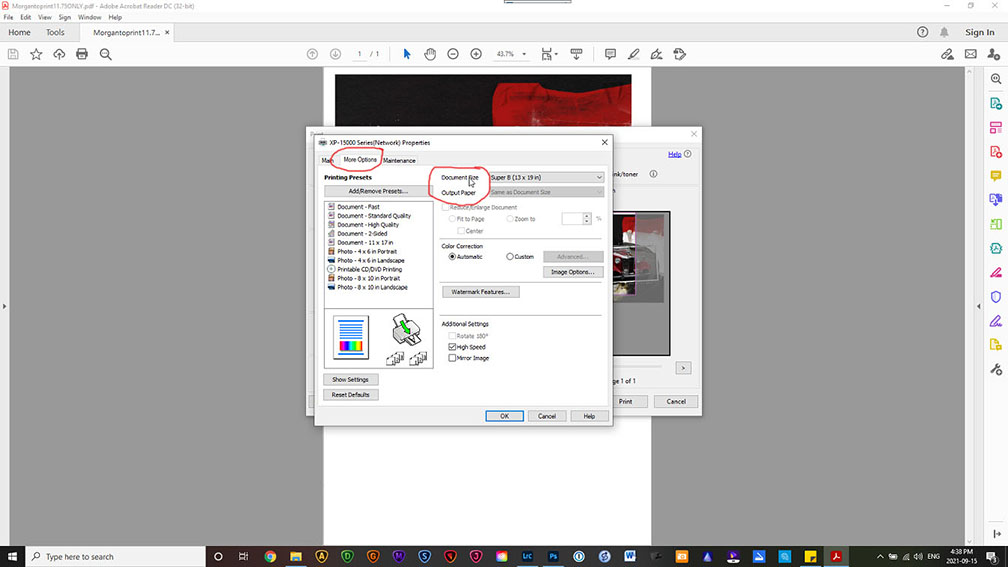Click the print preview thumbnail in Print dialog
This screenshot has width=1008, height=567.
tap(641, 284)
